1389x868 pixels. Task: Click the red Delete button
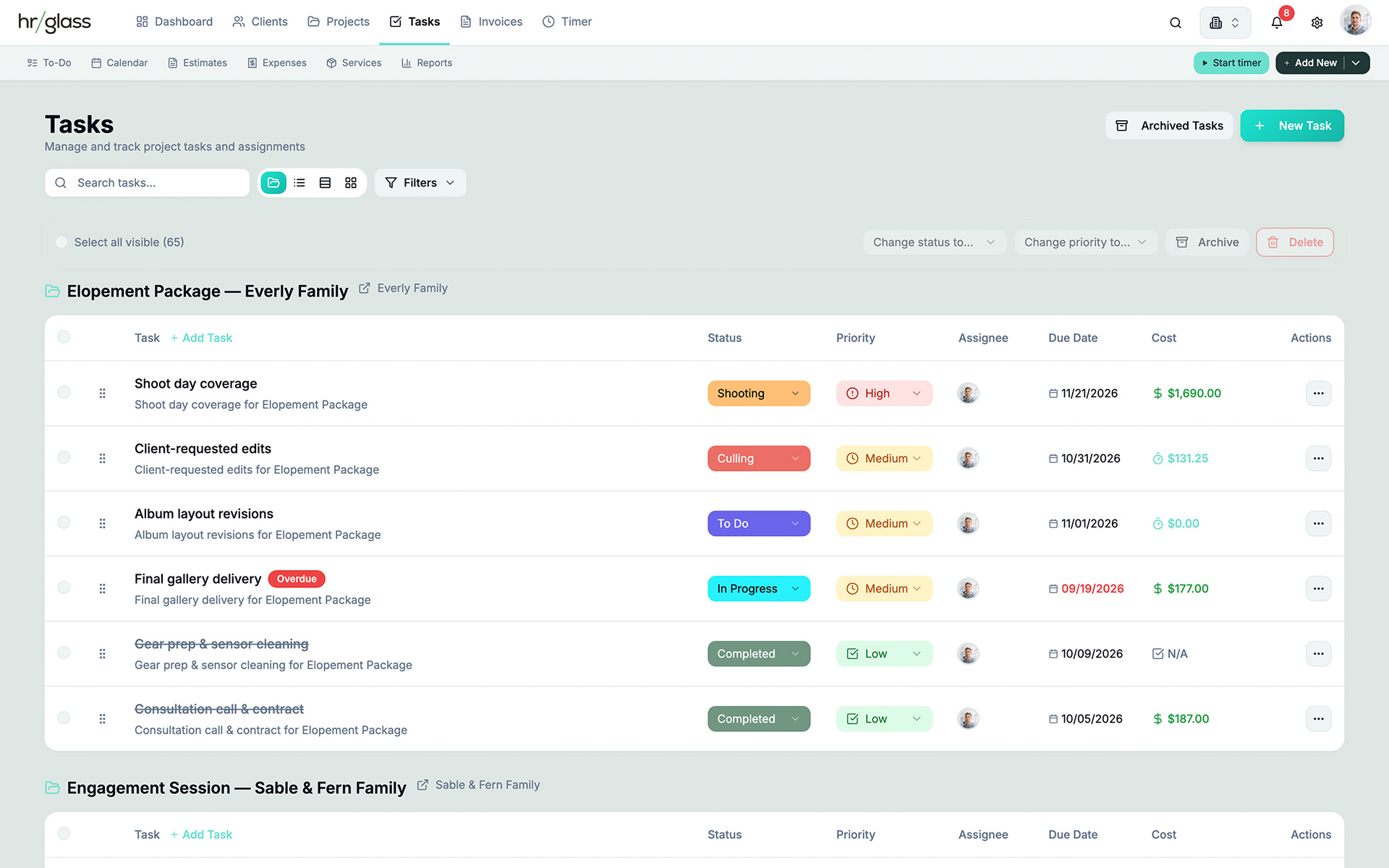pos(1295,242)
